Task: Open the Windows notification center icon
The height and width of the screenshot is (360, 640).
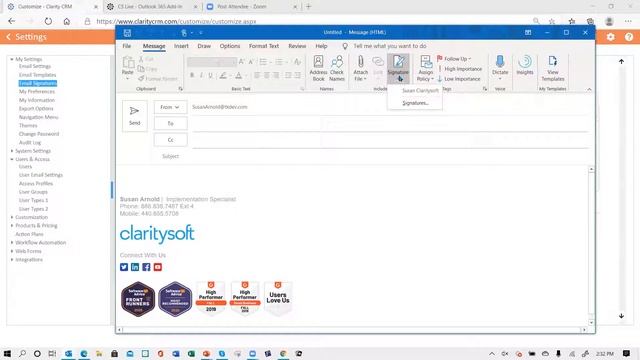Action: tap(627, 353)
